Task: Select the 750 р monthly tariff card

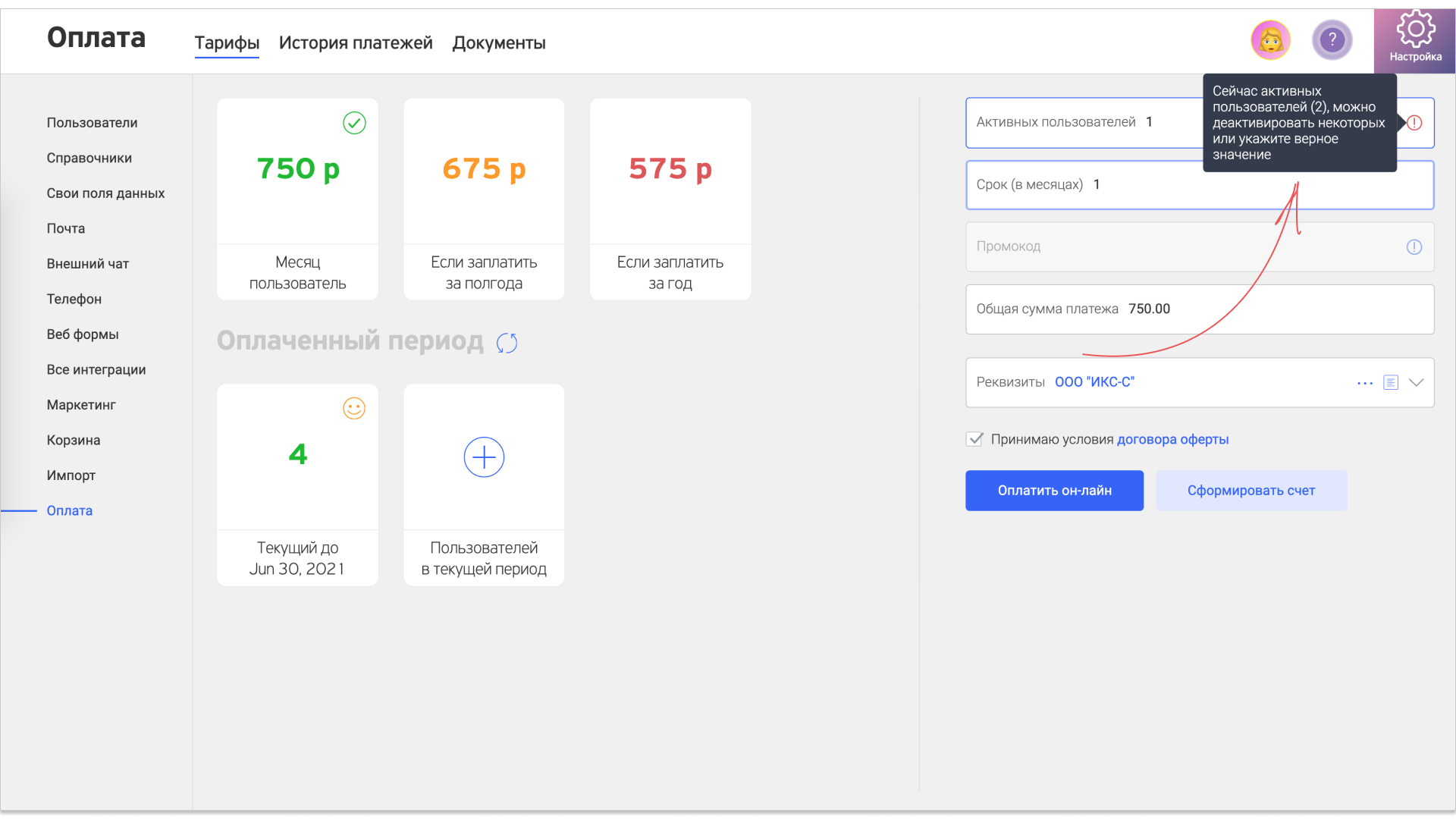Action: click(297, 199)
